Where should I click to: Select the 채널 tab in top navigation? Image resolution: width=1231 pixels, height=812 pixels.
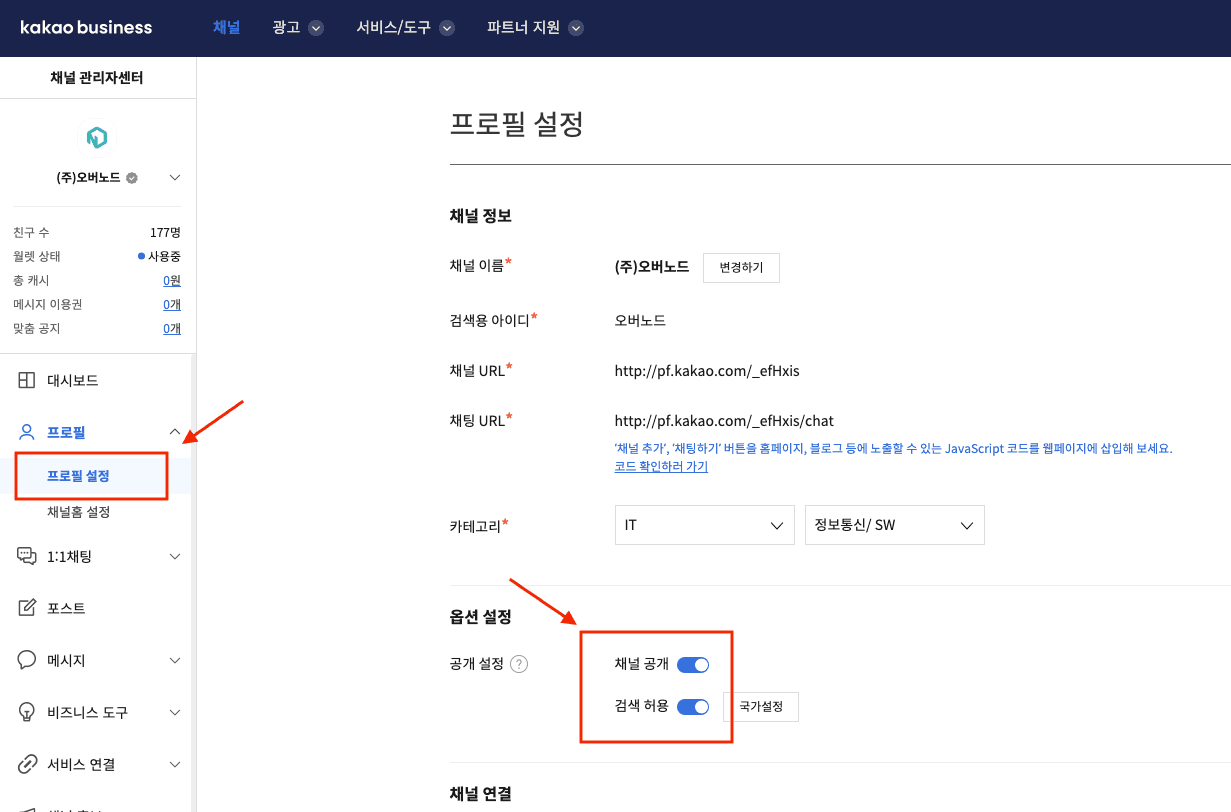tap(227, 28)
